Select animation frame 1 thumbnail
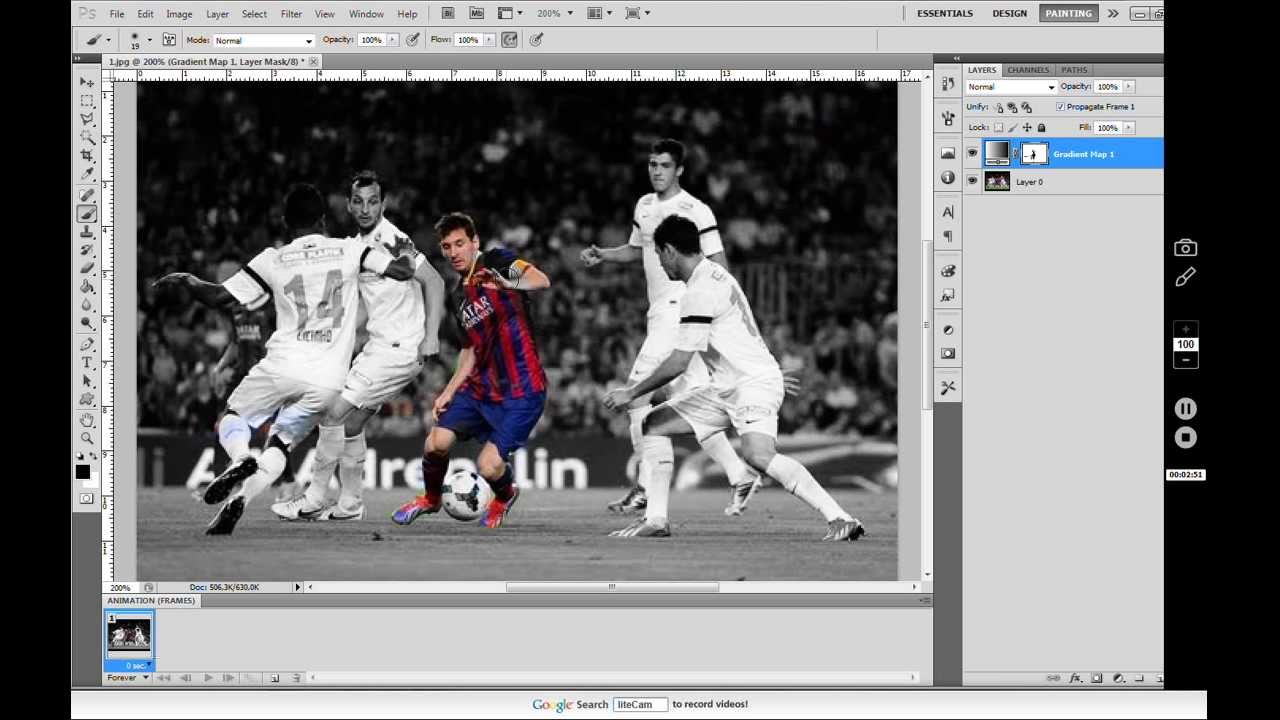 point(129,635)
